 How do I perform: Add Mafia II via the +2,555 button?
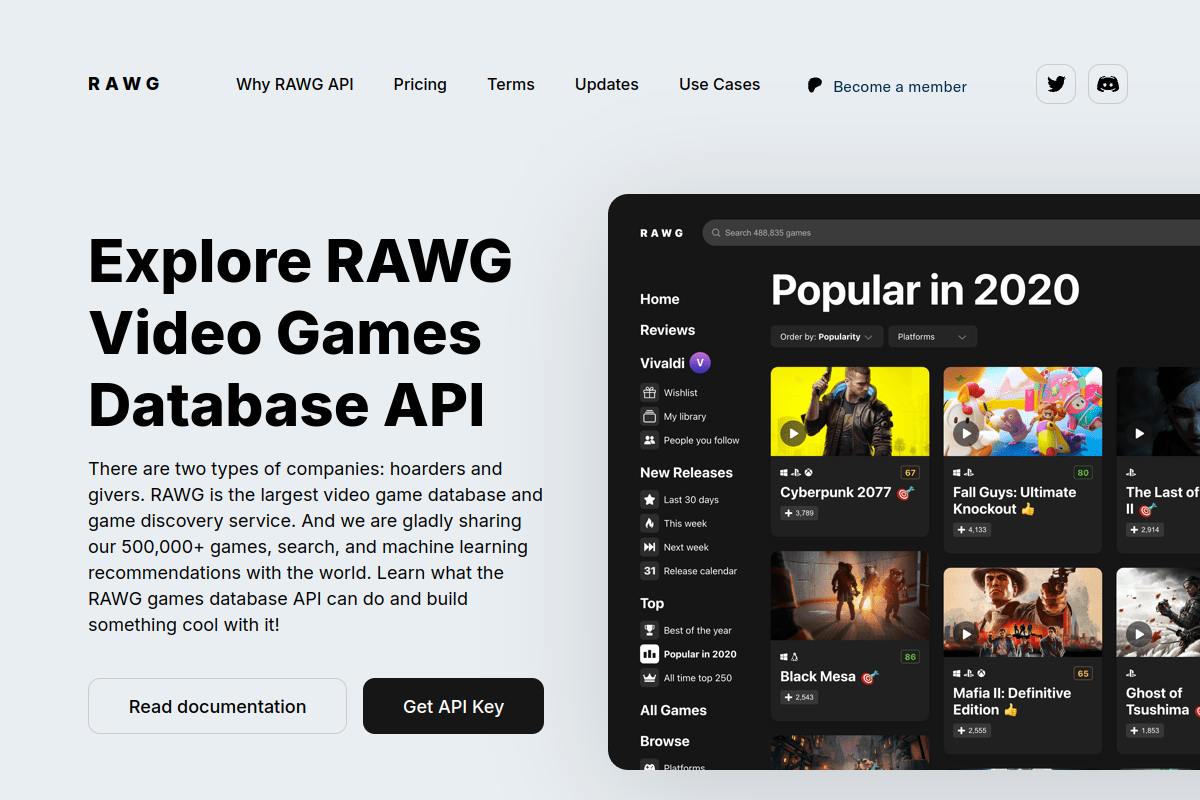click(x=972, y=731)
